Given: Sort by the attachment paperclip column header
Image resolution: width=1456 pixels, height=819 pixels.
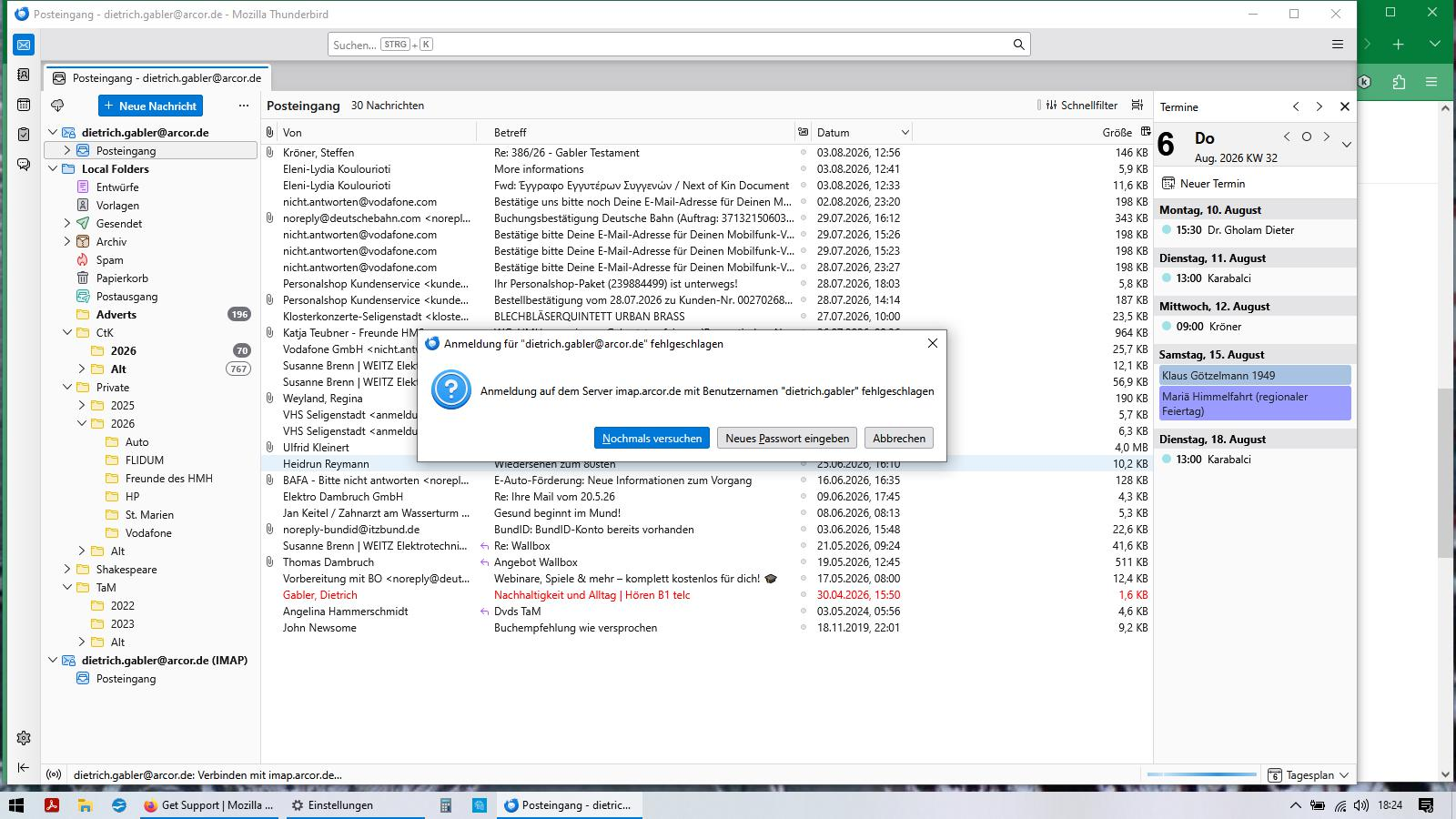Looking at the screenshot, I should click(269, 132).
